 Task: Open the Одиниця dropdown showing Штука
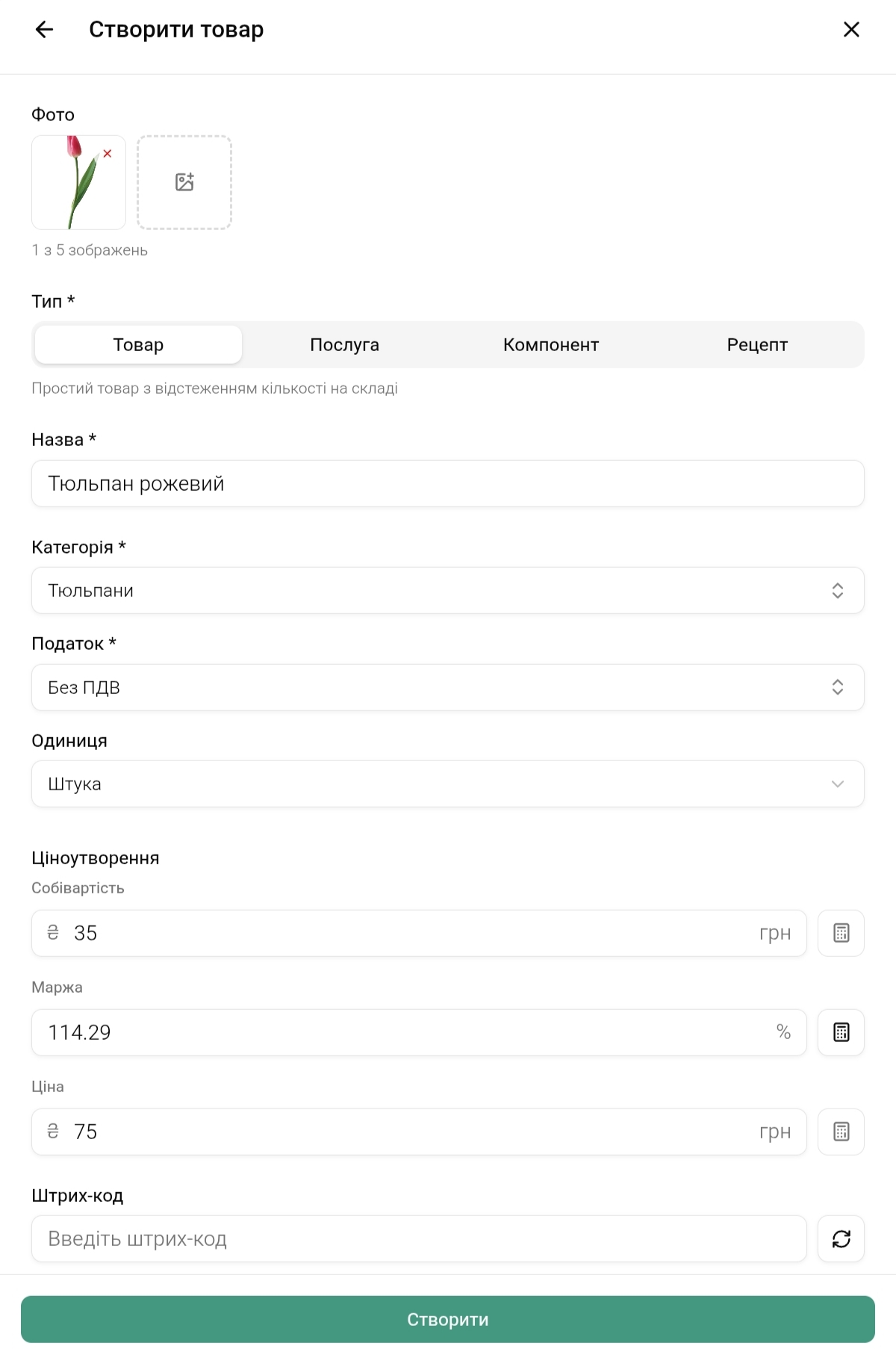pyautogui.click(x=448, y=784)
